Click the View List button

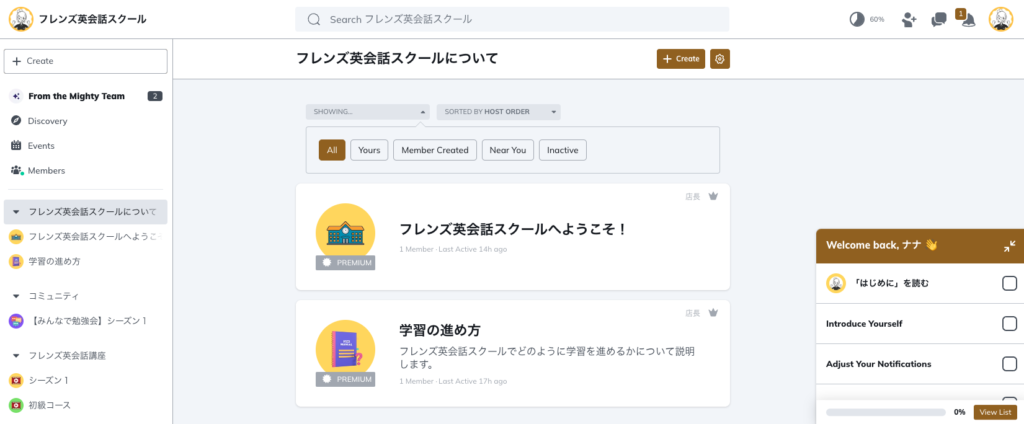click(x=995, y=412)
